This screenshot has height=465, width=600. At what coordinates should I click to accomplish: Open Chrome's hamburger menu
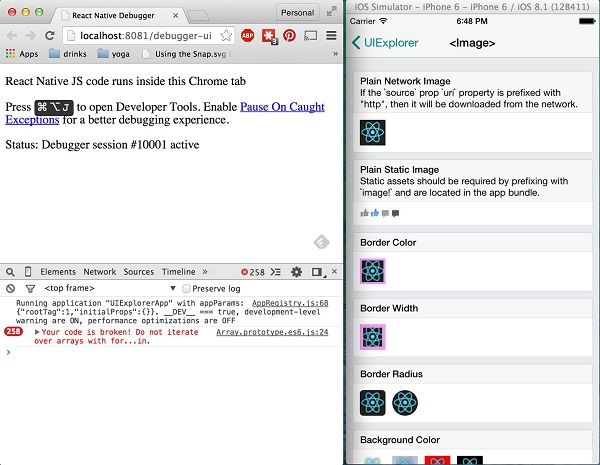[331, 36]
